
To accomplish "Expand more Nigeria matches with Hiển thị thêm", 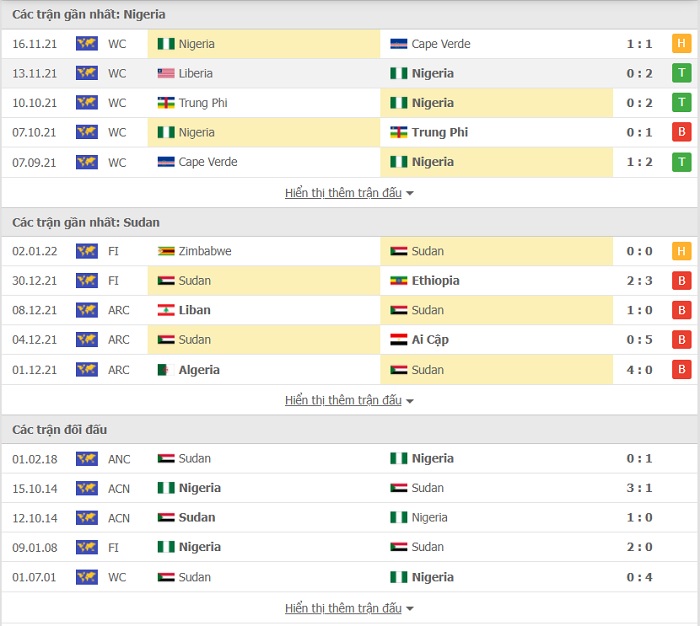I will point(349,193).
